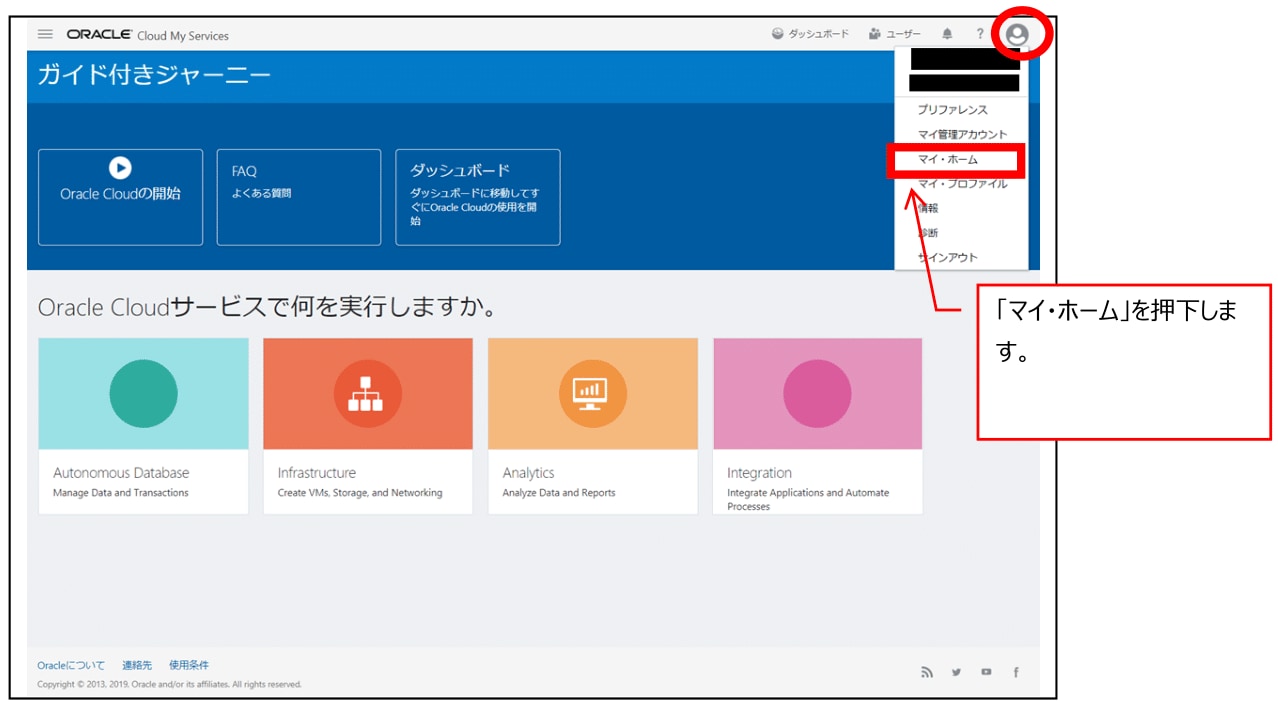Click 'Analyze Data and Reports' text
The height and width of the screenshot is (703, 1278).
(x=559, y=493)
